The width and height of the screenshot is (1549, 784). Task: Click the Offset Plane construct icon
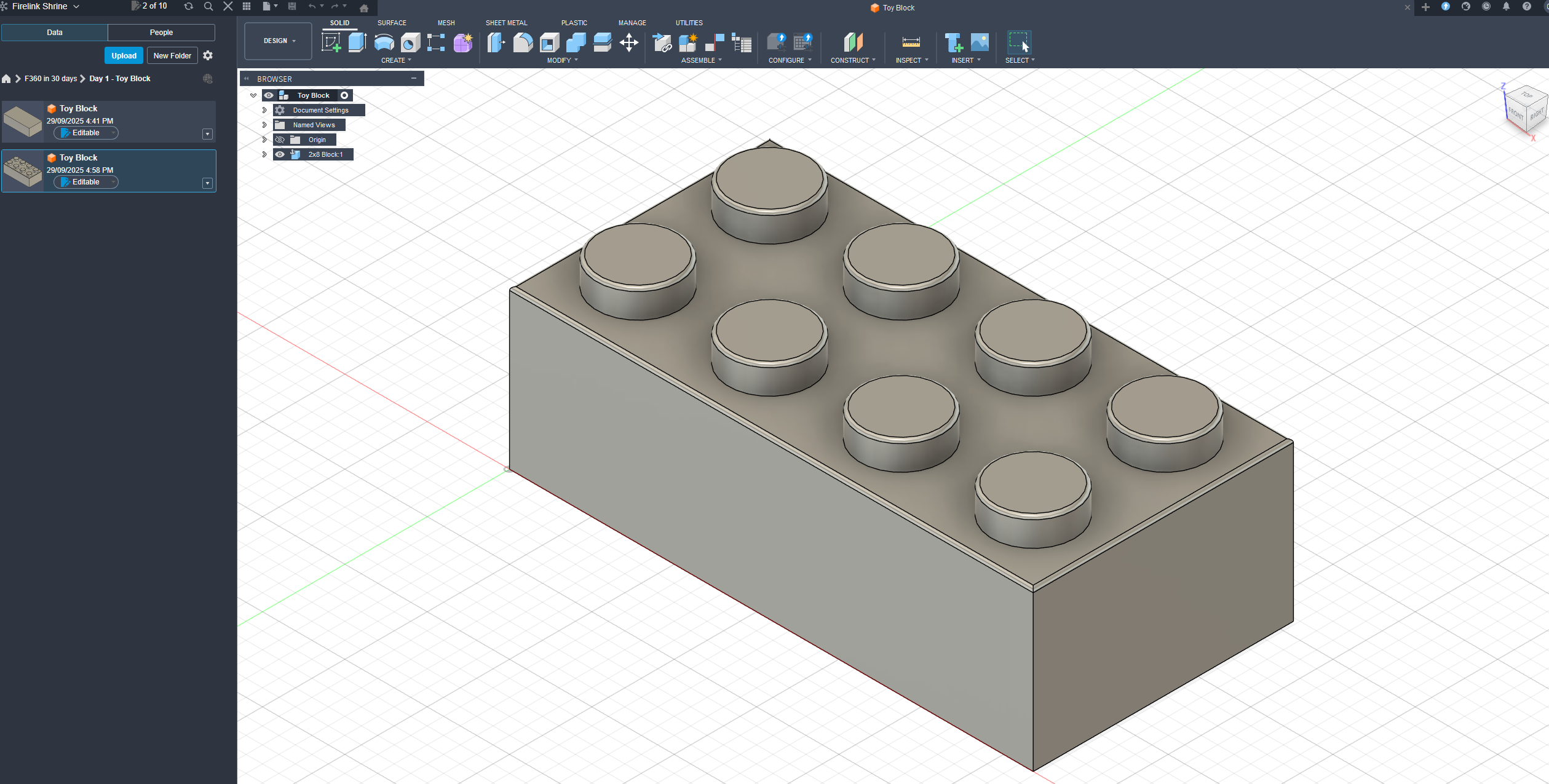(x=853, y=42)
